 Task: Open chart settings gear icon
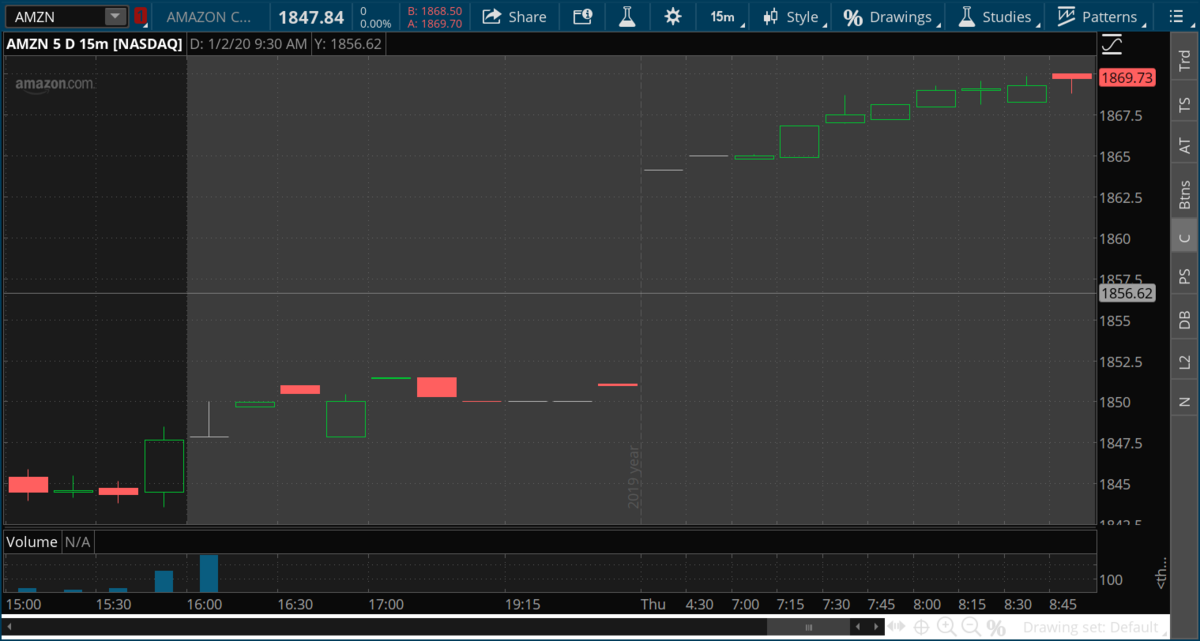click(673, 17)
